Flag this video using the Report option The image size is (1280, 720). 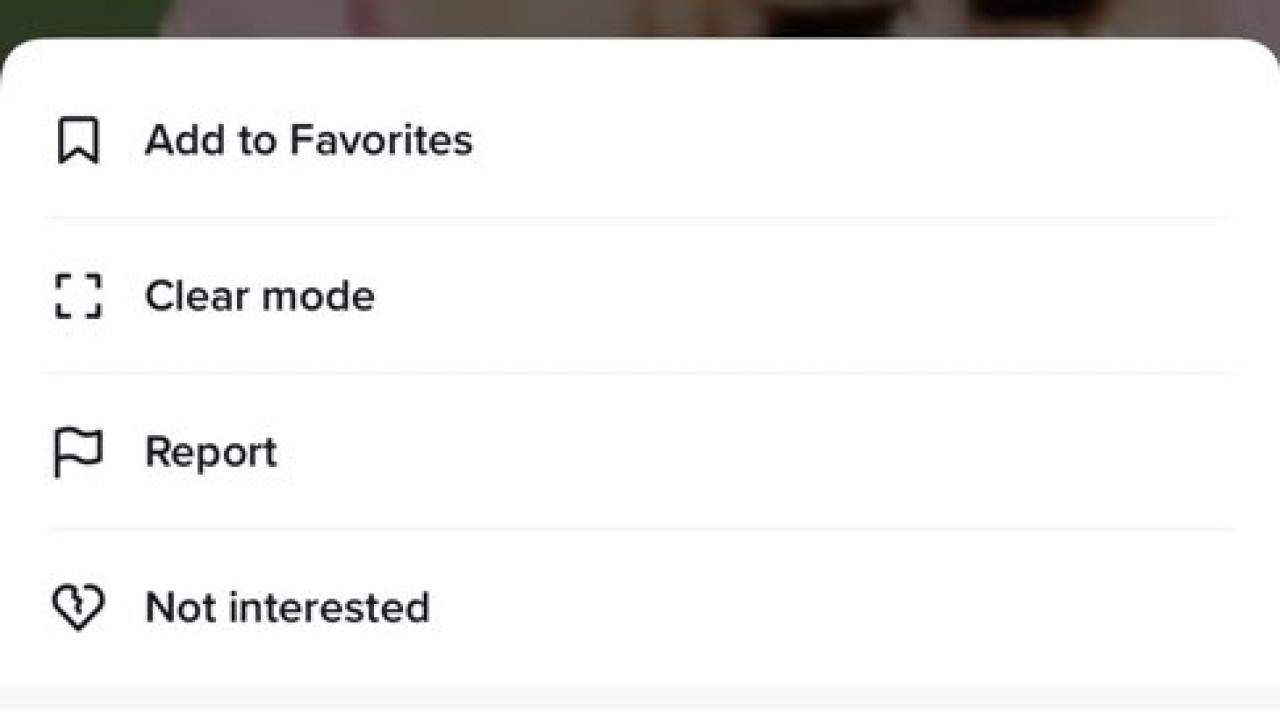pyautogui.click(x=210, y=452)
